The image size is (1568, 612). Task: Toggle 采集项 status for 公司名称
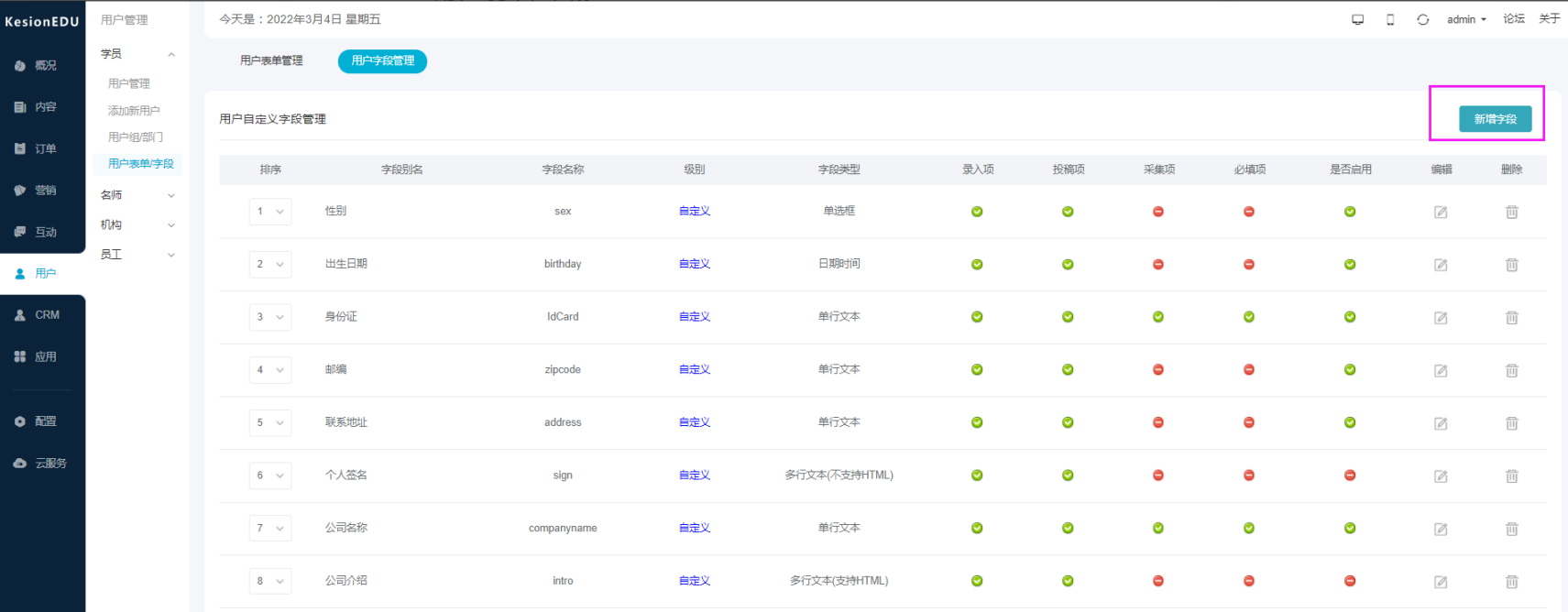(x=1158, y=529)
